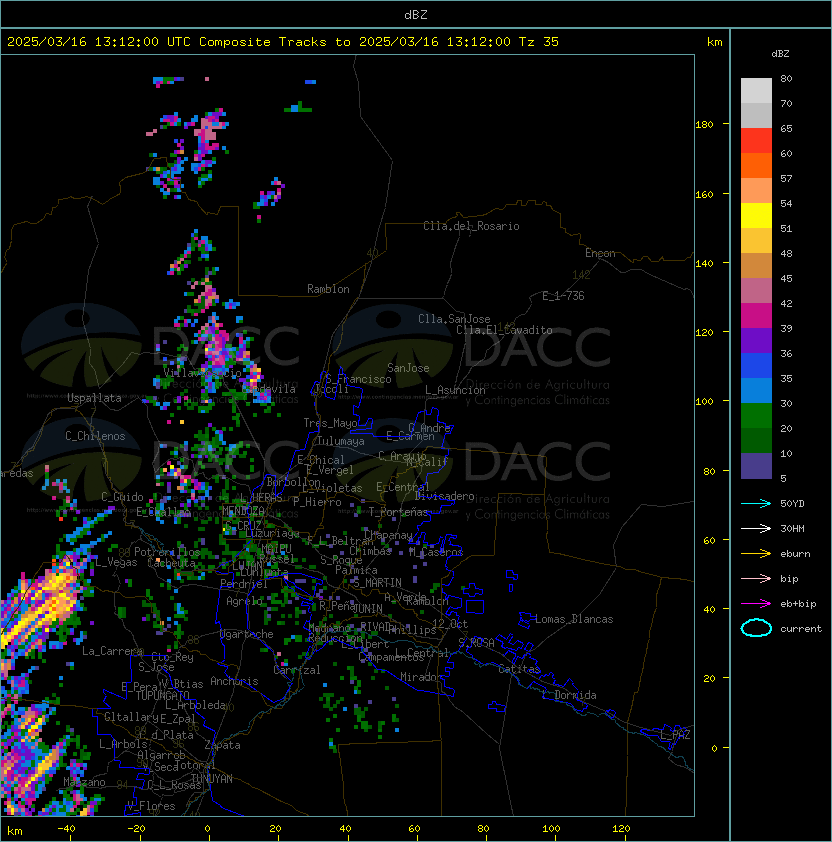Click the 'L_PAZ' map label
The width and height of the screenshot is (832, 842).
[x=675, y=735]
